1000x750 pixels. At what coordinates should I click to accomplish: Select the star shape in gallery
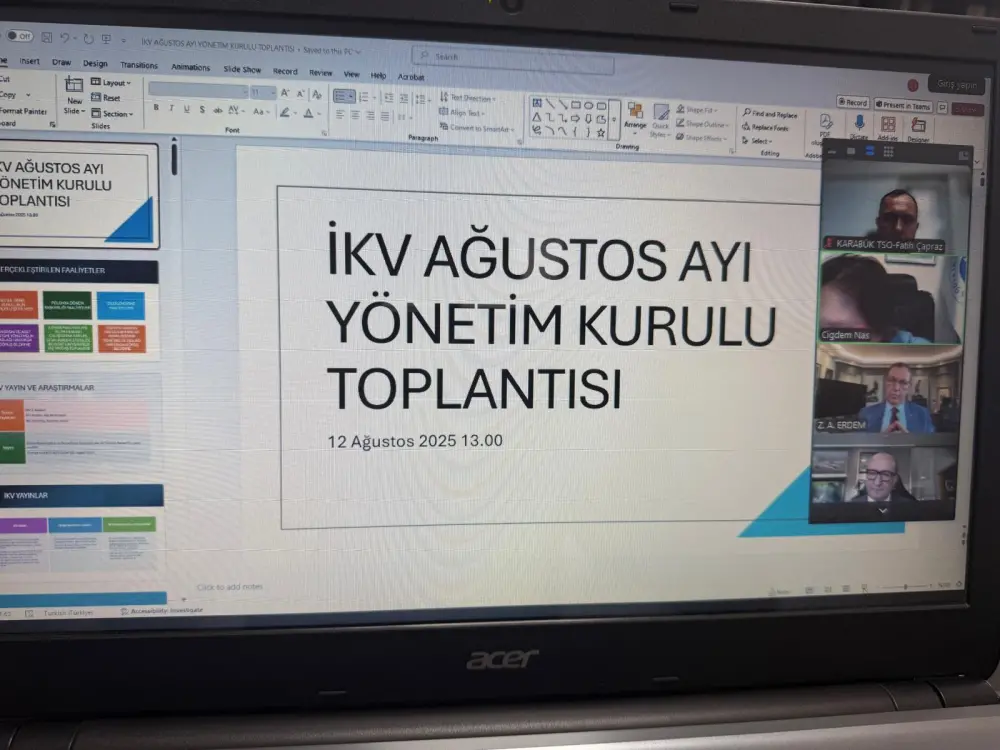click(x=601, y=133)
